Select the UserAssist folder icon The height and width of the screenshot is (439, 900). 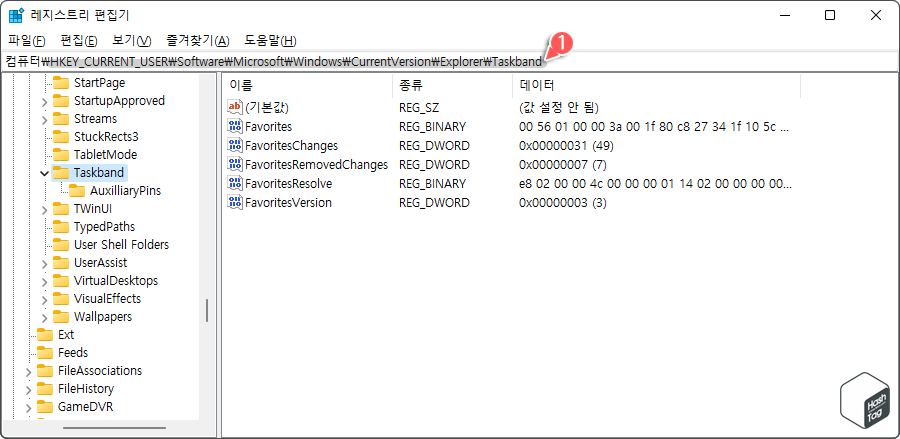61,263
